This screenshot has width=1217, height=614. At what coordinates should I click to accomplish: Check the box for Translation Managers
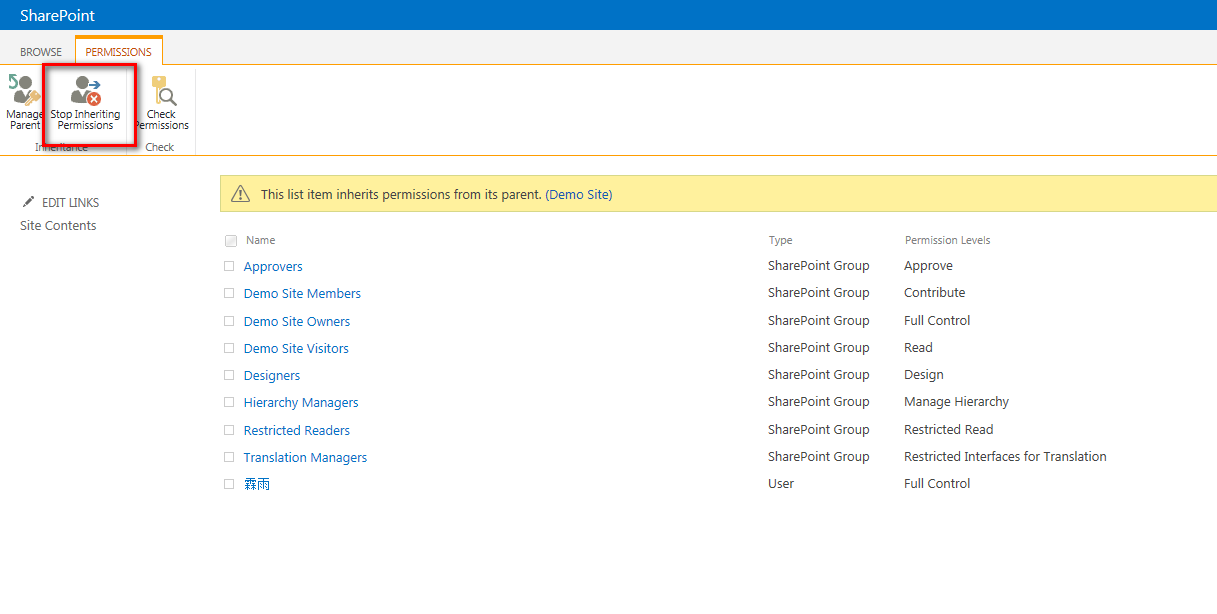pyautogui.click(x=229, y=457)
